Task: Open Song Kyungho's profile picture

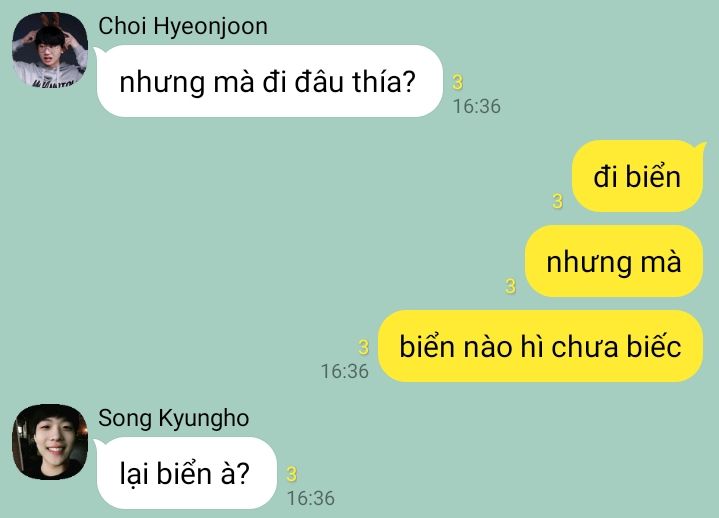Action: point(50,442)
